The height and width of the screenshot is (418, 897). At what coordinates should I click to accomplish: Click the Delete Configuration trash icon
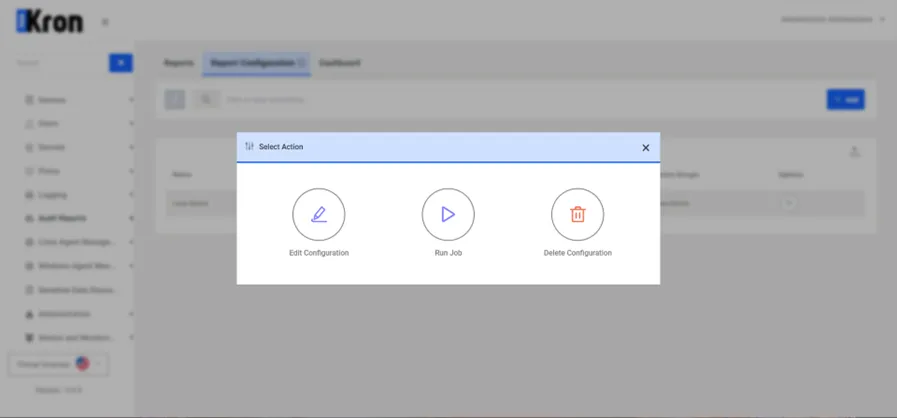[577, 214]
